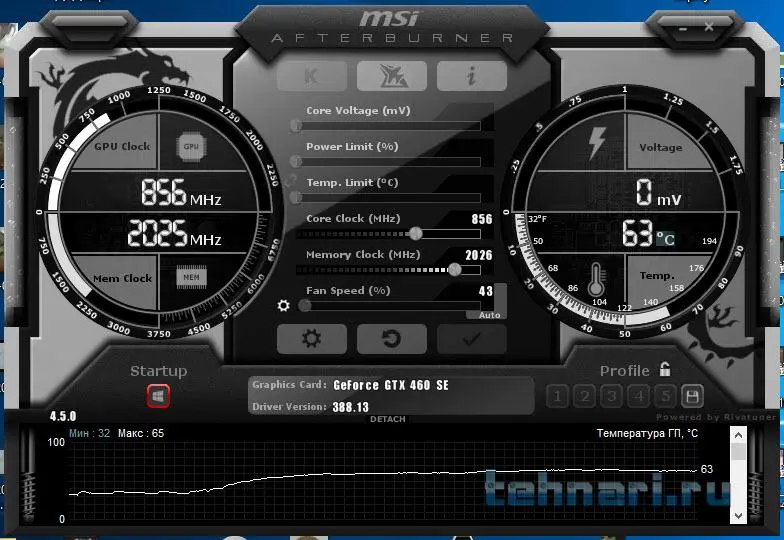The image size is (784, 540).
Task: Click driver version 388.13
Action: (x=350, y=407)
